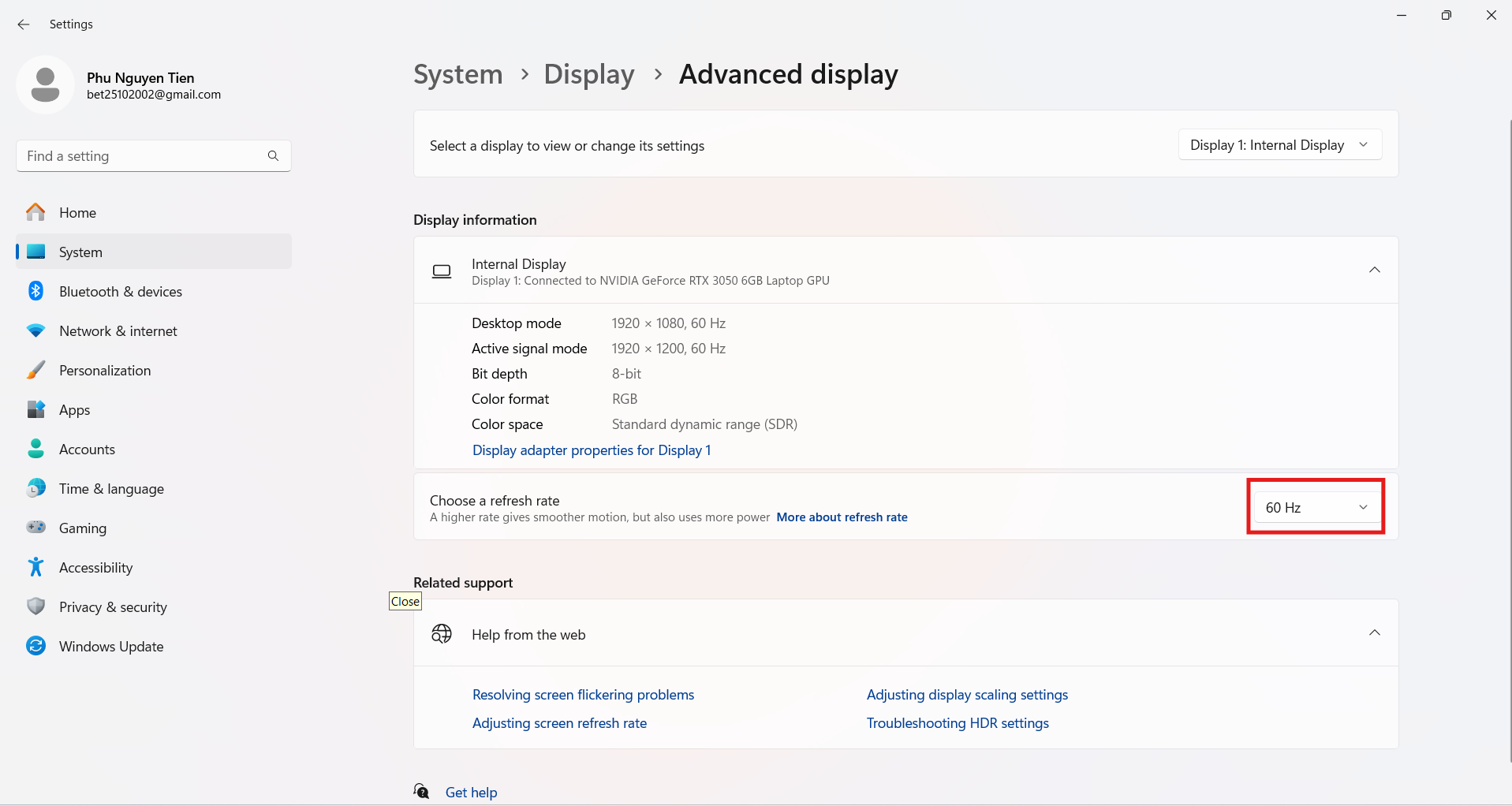This screenshot has height=806, width=1512.
Task: Click the search magnifier icon
Action: (x=273, y=155)
